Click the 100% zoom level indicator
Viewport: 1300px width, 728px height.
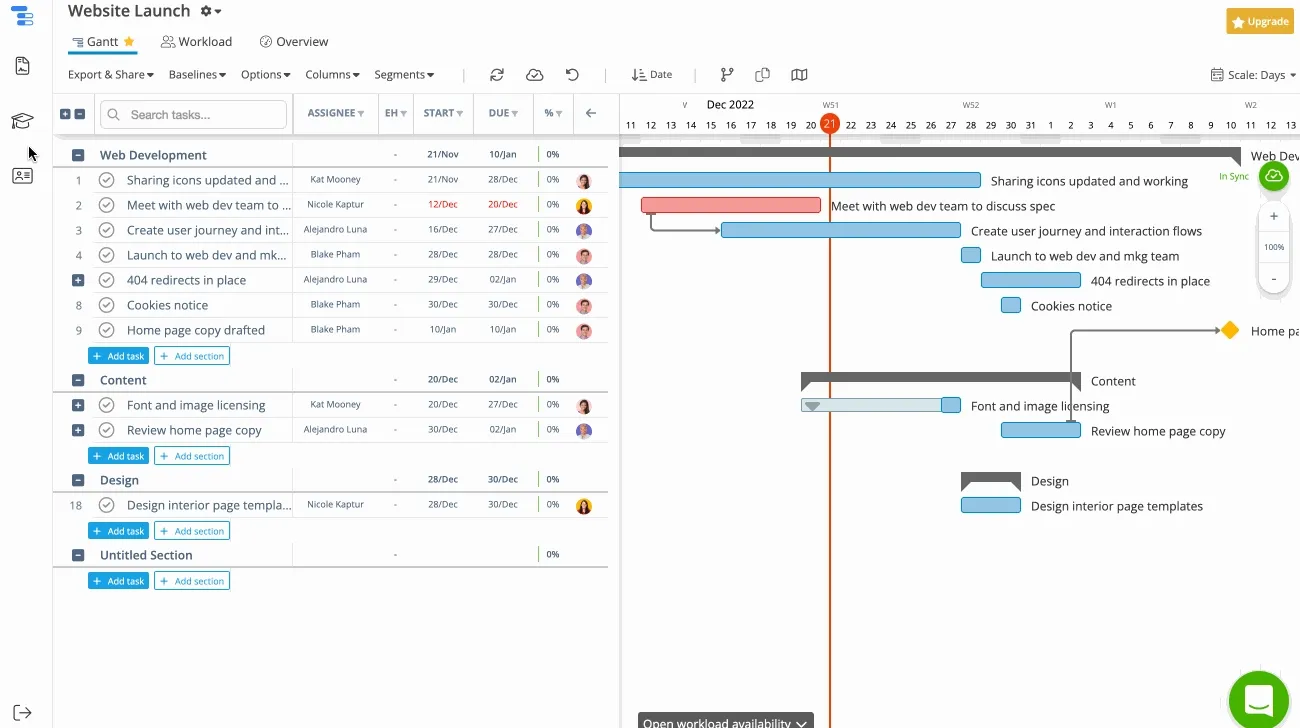[1273, 247]
